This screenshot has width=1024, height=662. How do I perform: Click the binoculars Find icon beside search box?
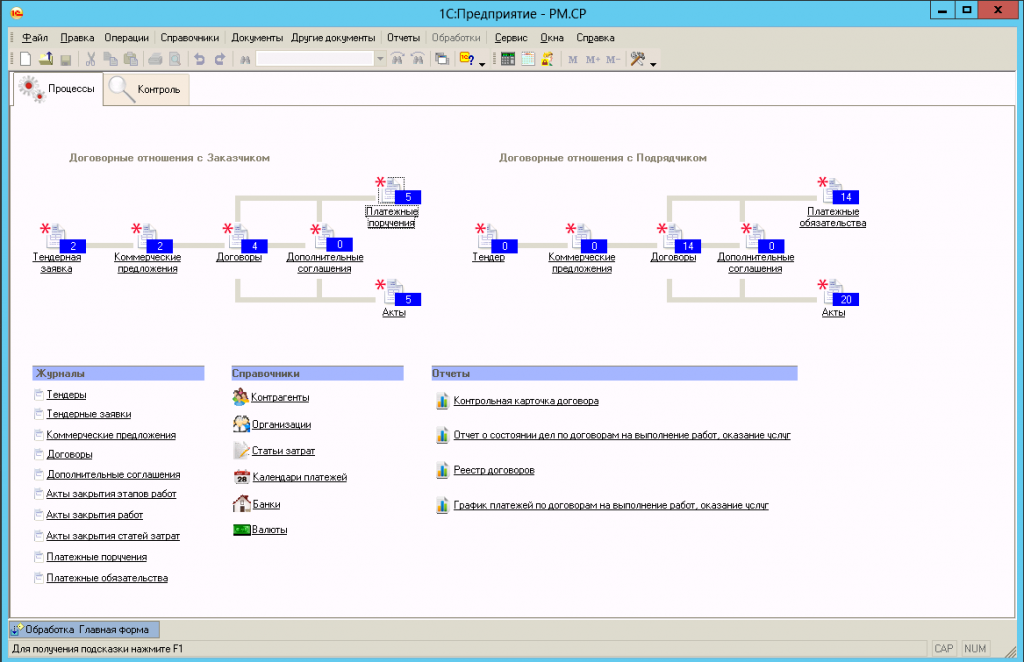click(x=245, y=59)
